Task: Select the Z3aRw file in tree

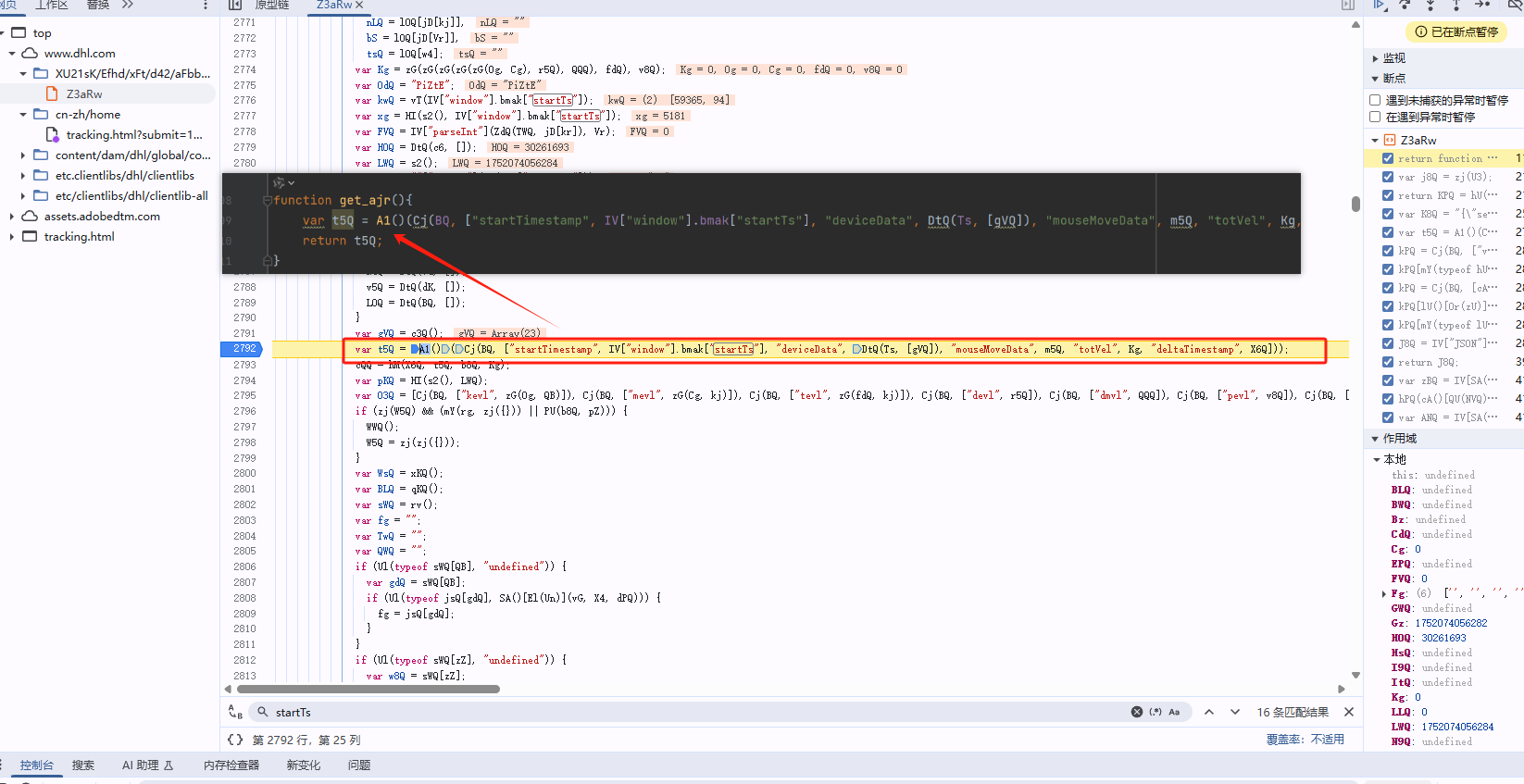Action: pyautogui.click(x=84, y=93)
